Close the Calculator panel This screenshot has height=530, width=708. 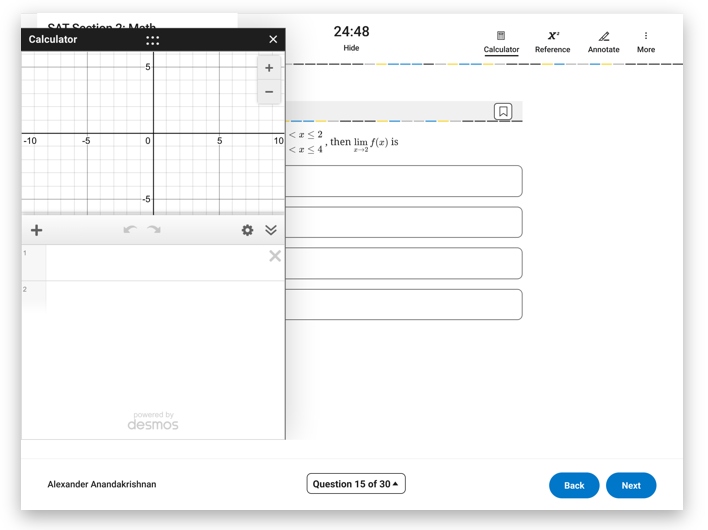click(x=273, y=39)
